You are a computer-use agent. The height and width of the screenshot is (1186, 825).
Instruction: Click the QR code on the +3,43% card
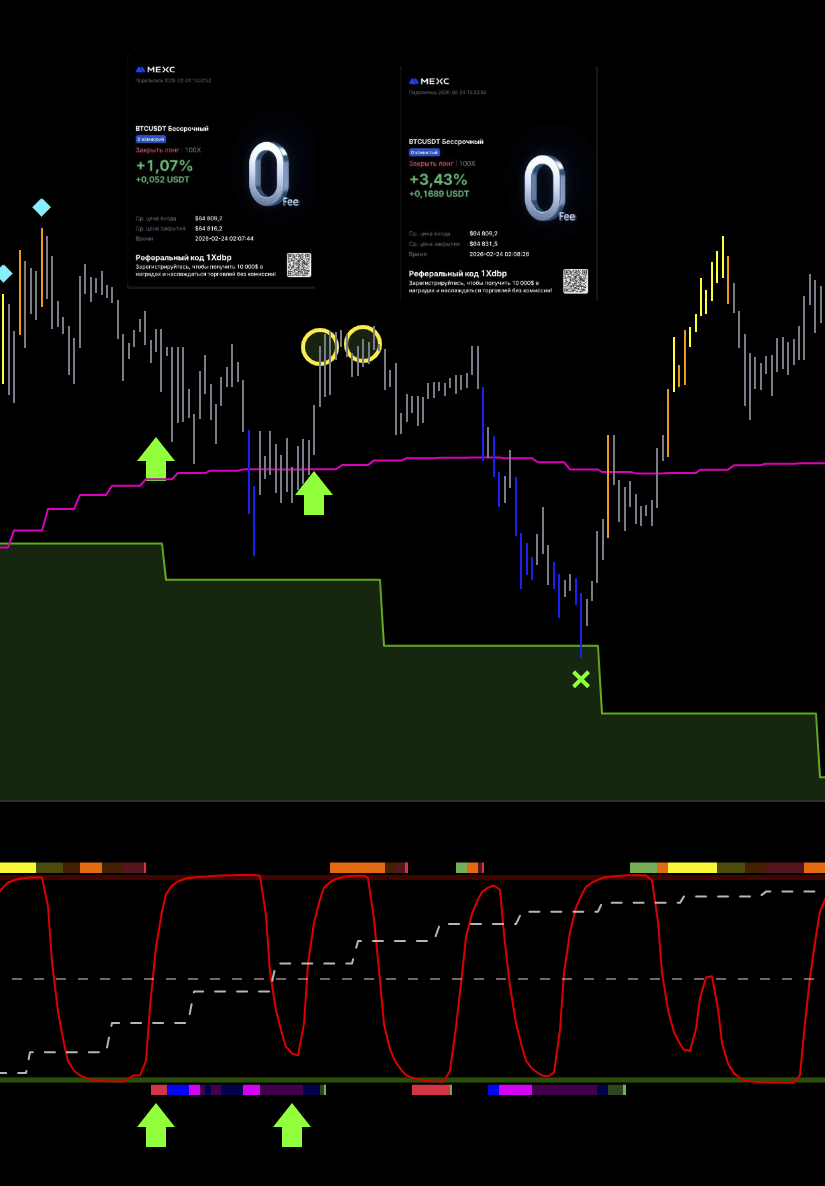click(x=575, y=281)
